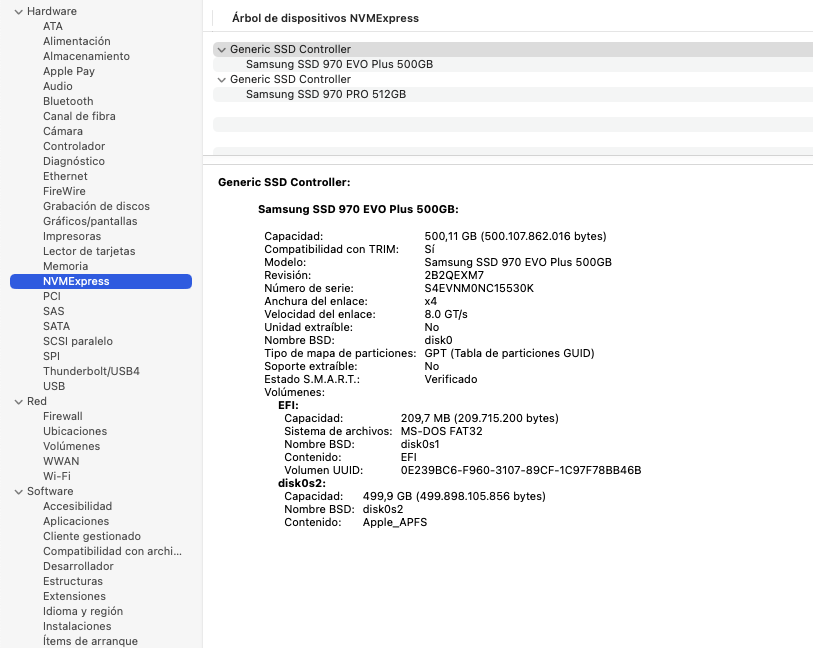This screenshot has width=813, height=648.
Task: Click the 8.0 GT/s link speed value
Action: pos(446,315)
